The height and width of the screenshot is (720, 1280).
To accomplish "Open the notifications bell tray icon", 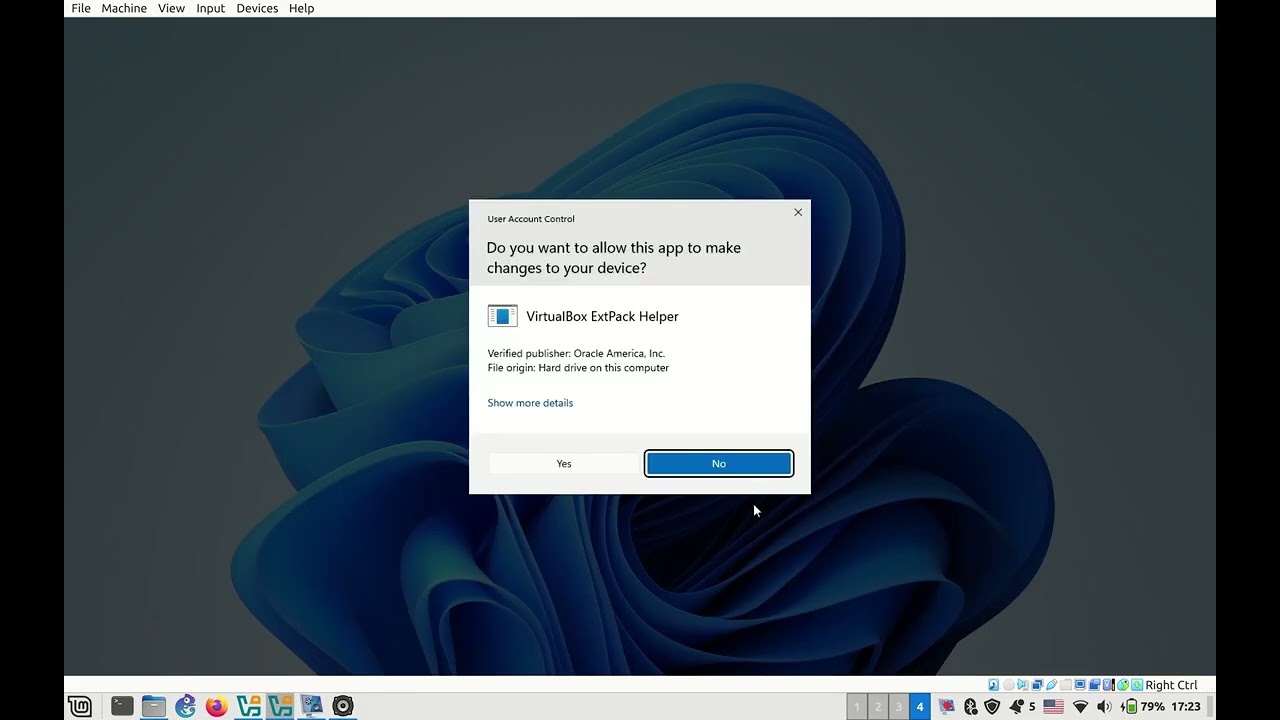I will tap(1016, 706).
